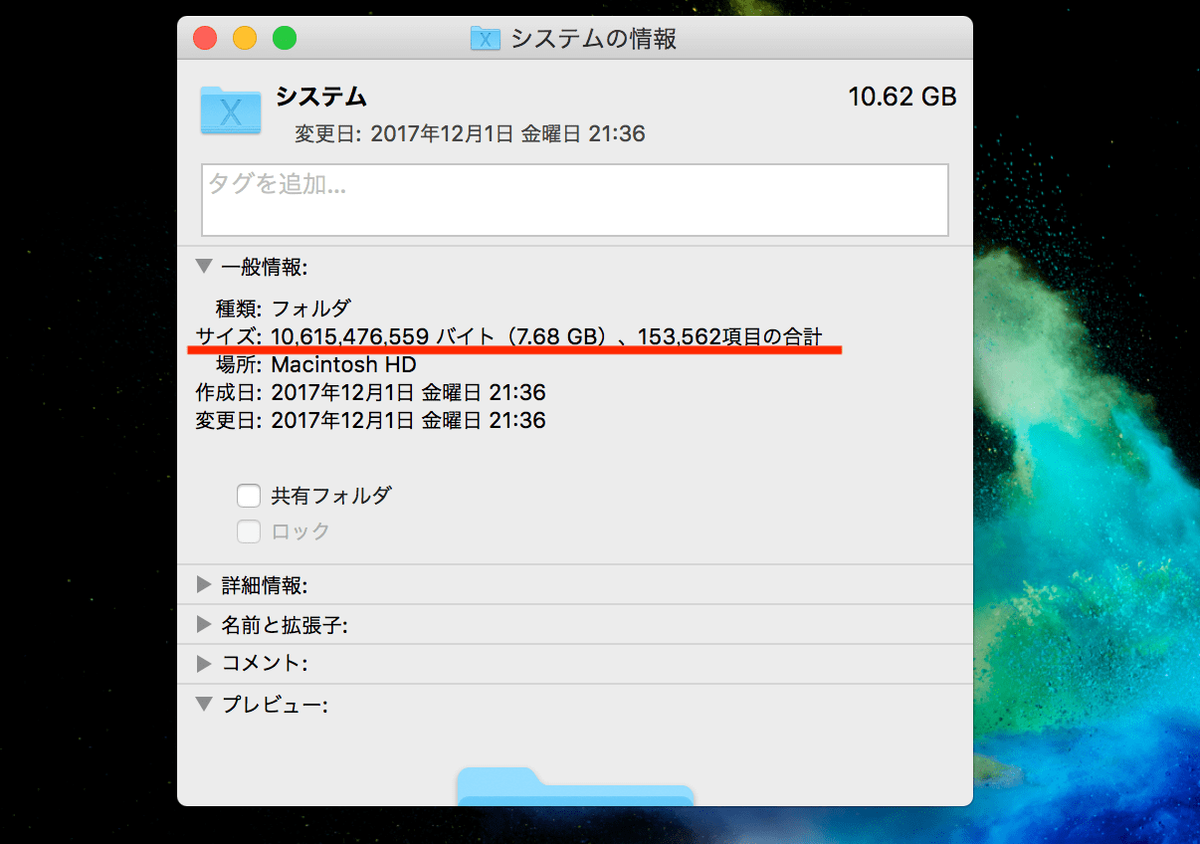1200x844 pixels.
Task: Click the folder preview thumbnail
Action: pyautogui.click(x=575, y=787)
